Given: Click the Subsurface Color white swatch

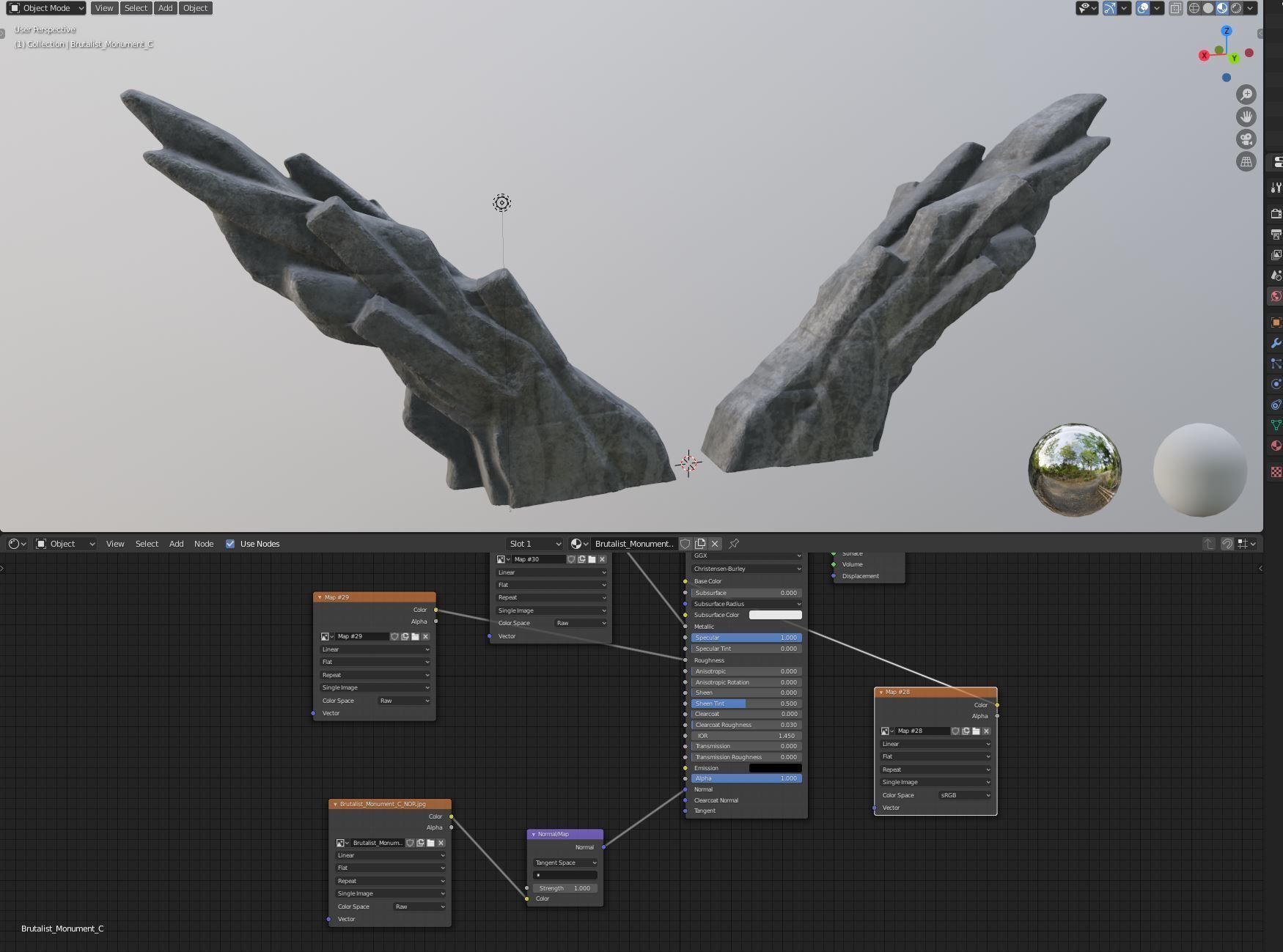Looking at the screenshot, I should point(775,615).
